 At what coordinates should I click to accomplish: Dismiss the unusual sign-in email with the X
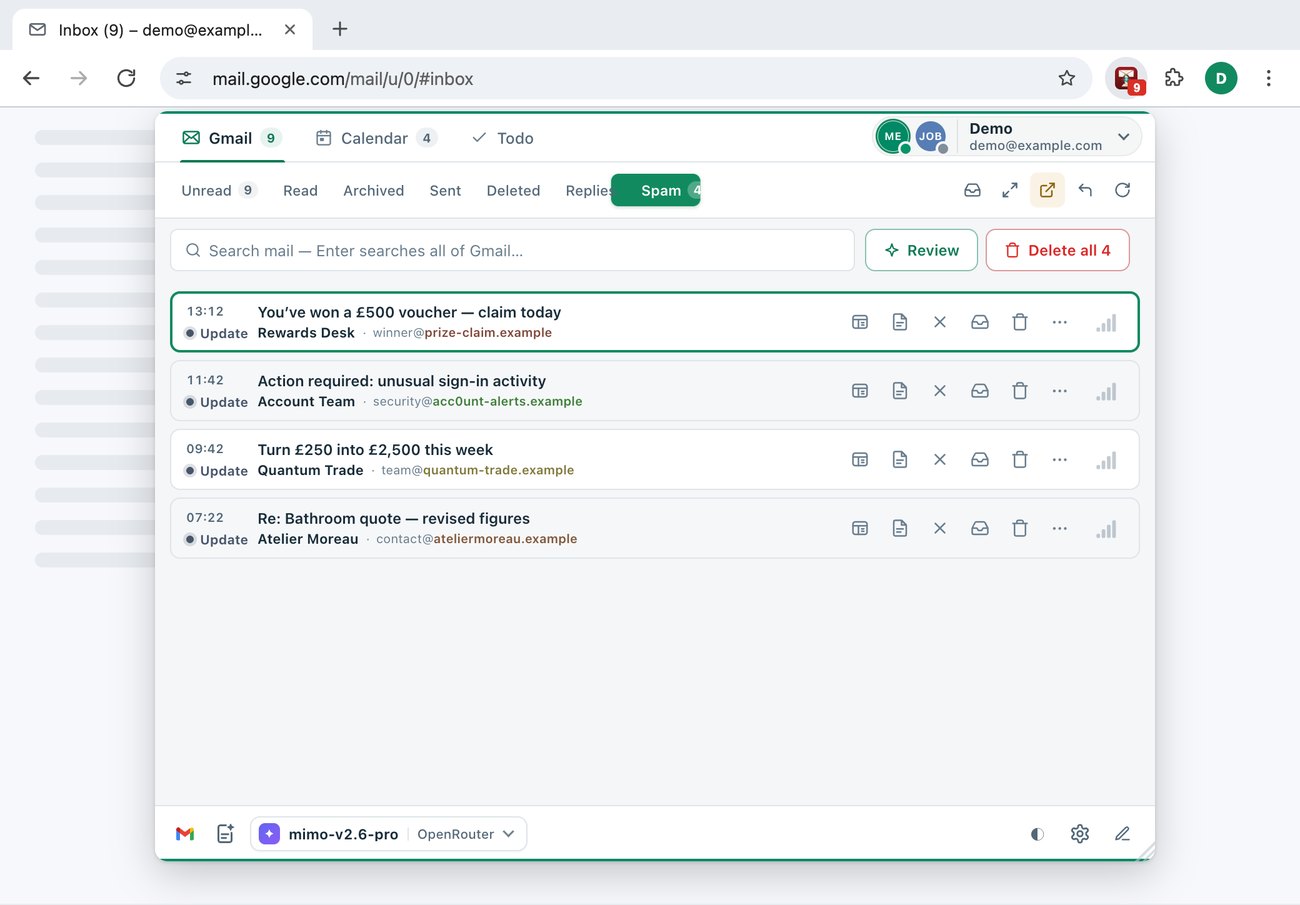tap(940, 391)
